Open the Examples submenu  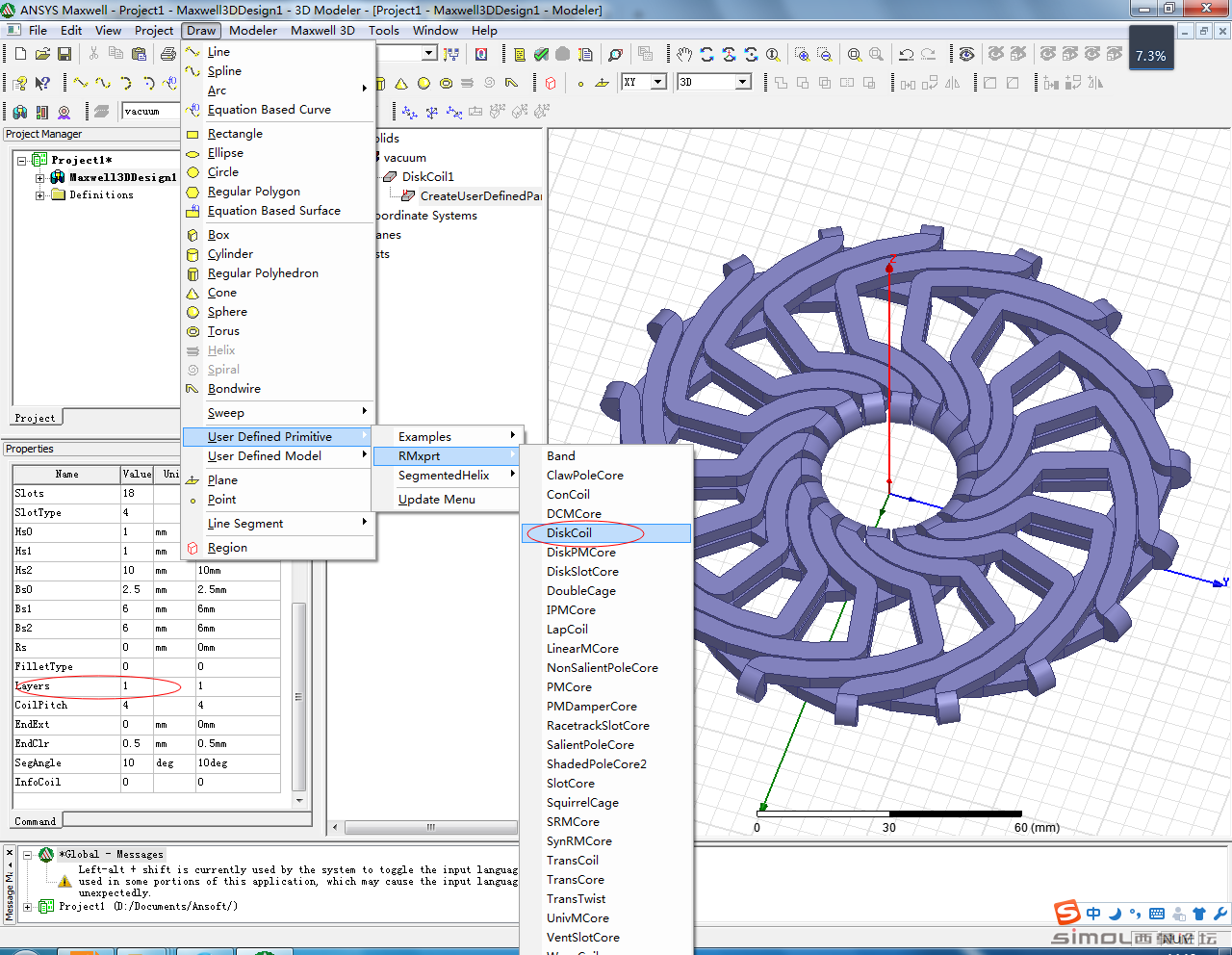[448, 436]
